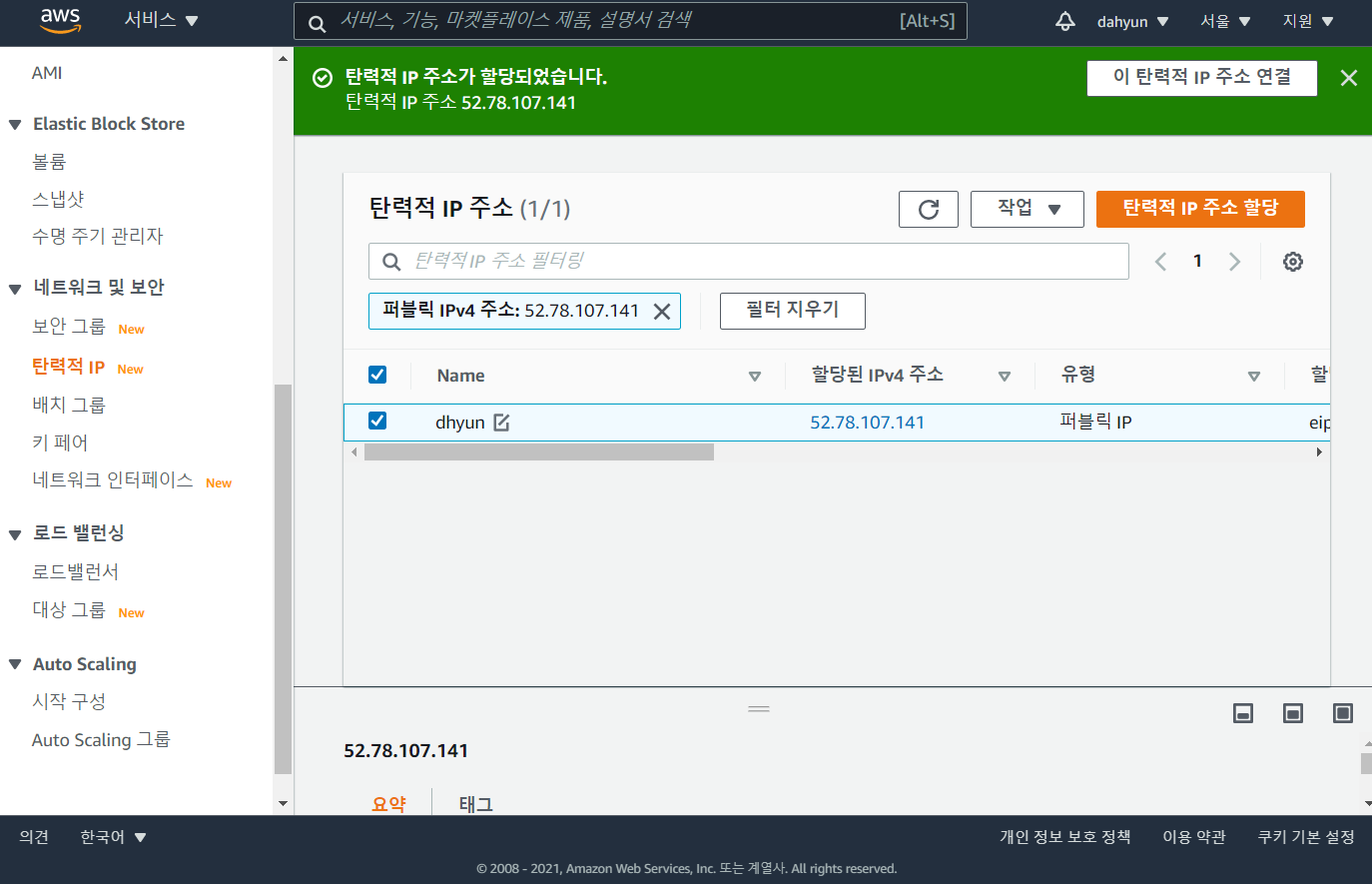Open 배치 그룹 in the sidebar
The width and height of the screenshot is (1372, 884).
[69, 405]
